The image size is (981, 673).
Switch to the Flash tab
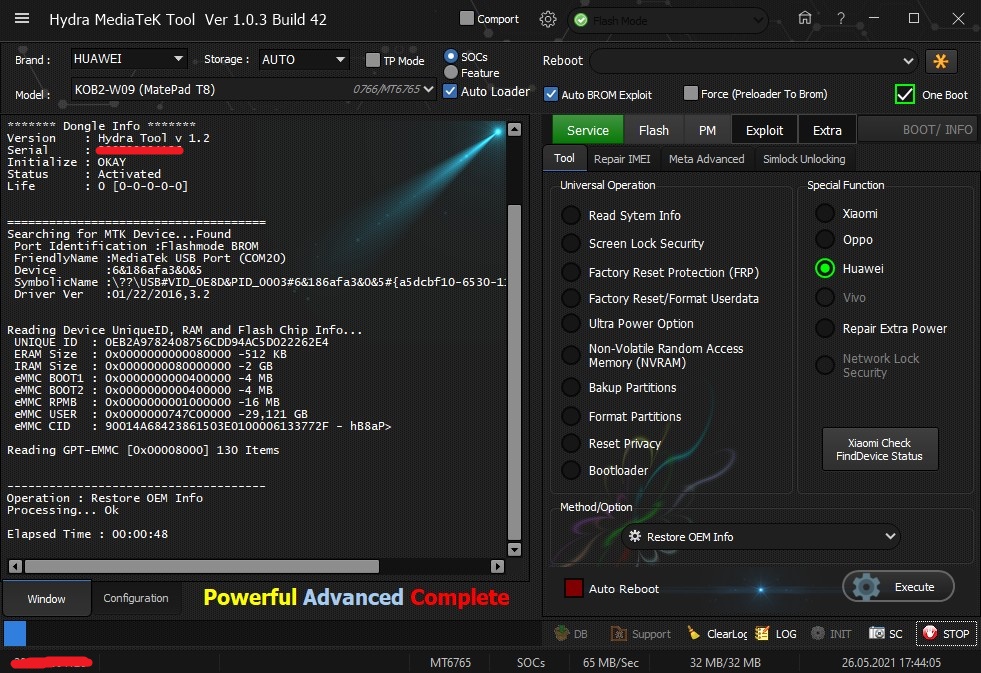tap(653, 130)
